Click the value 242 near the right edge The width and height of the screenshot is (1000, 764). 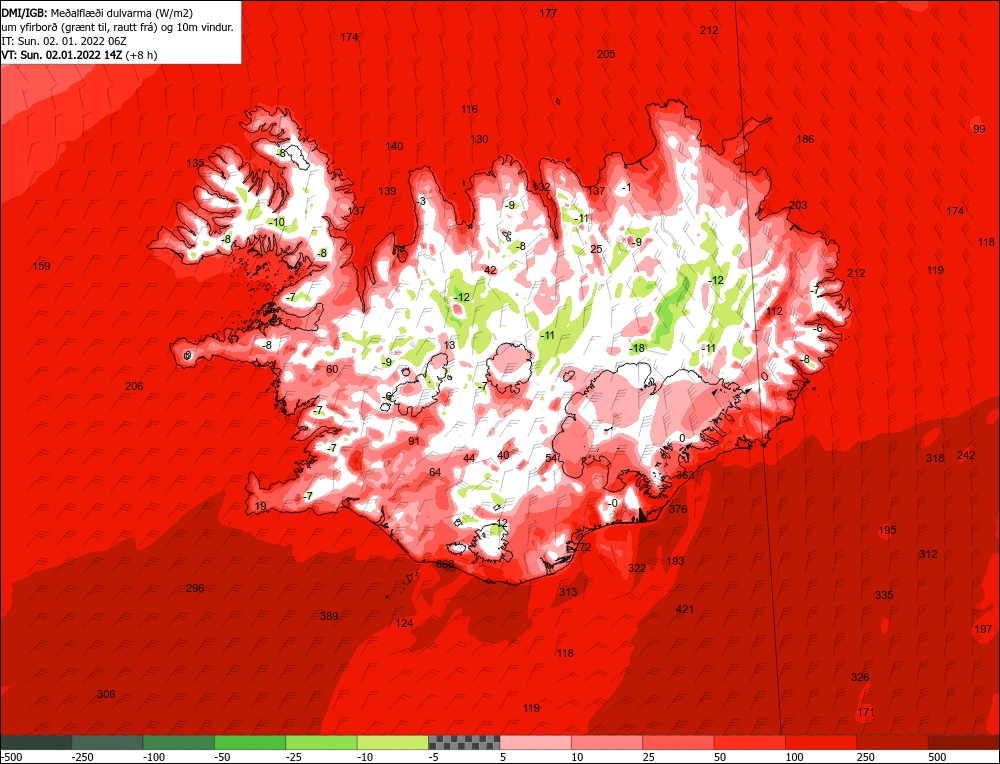966,455
